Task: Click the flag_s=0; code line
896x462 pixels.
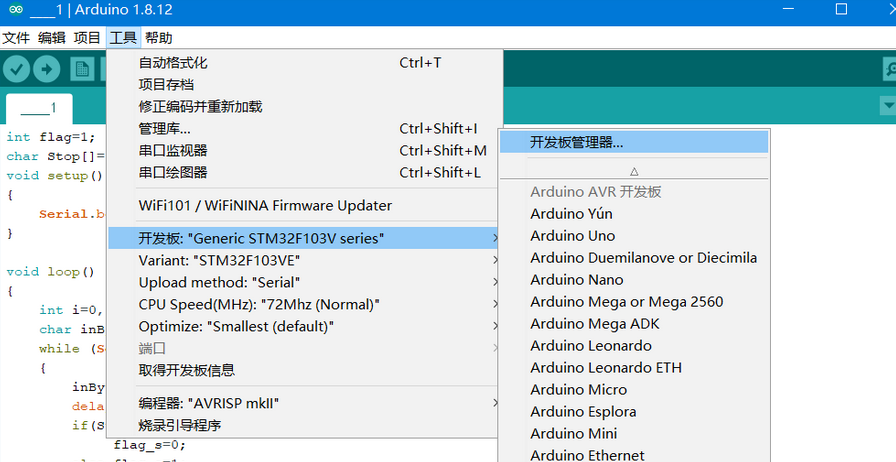Action: pyautogui.click(x=150, y=444)
